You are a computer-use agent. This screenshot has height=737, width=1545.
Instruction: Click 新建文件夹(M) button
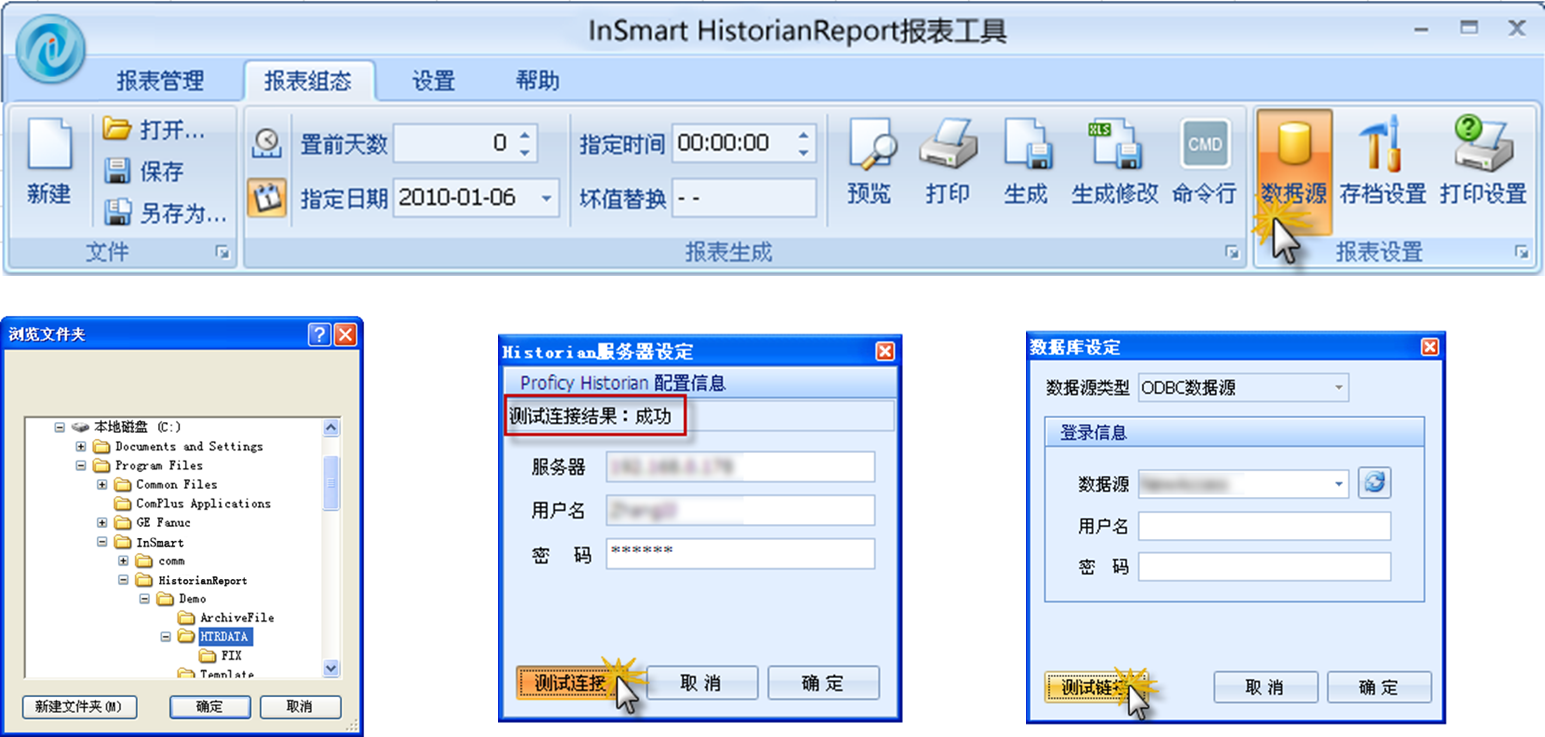(79, 707)
